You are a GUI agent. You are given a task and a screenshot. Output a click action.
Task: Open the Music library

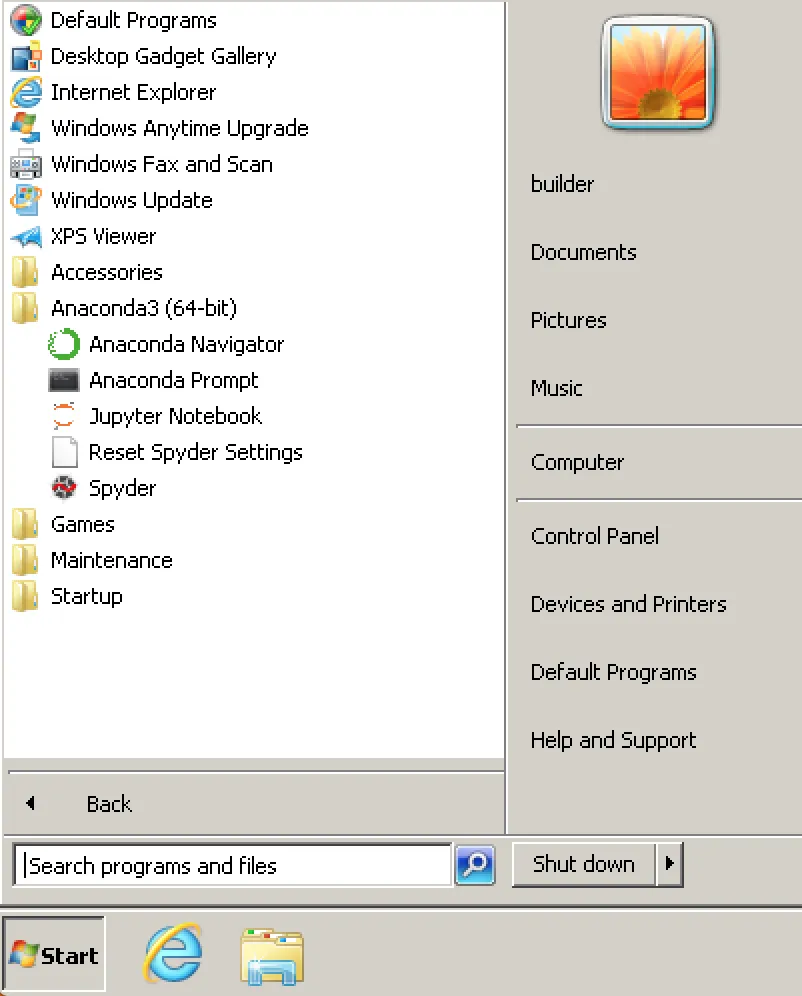point(556,388)
